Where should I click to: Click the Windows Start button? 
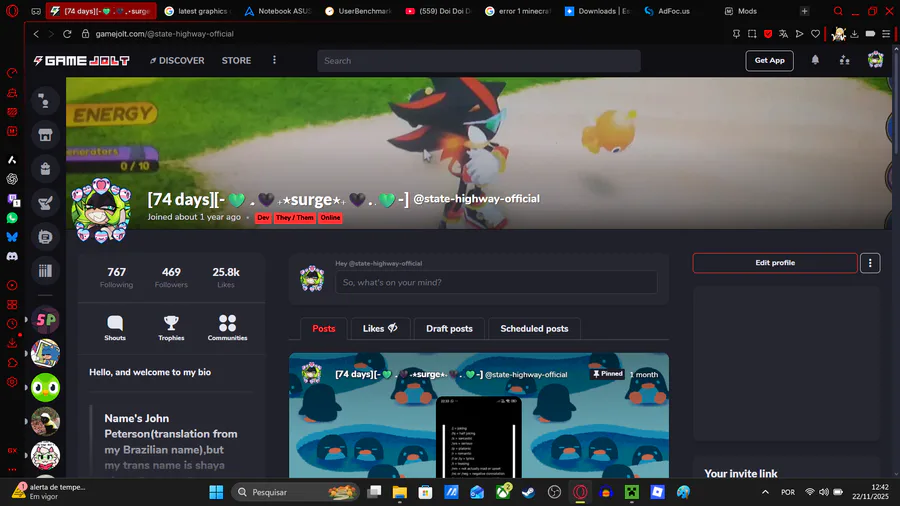(216, 492)
